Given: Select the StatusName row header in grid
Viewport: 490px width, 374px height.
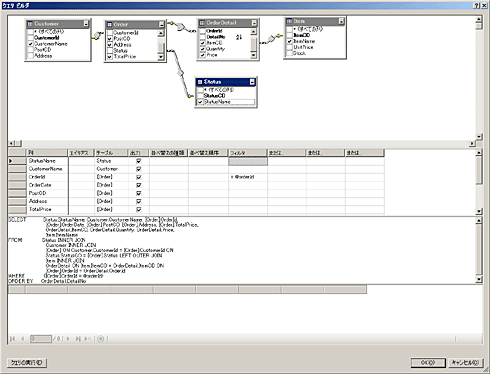Looking at the screenshot, I should coord(17,161).
